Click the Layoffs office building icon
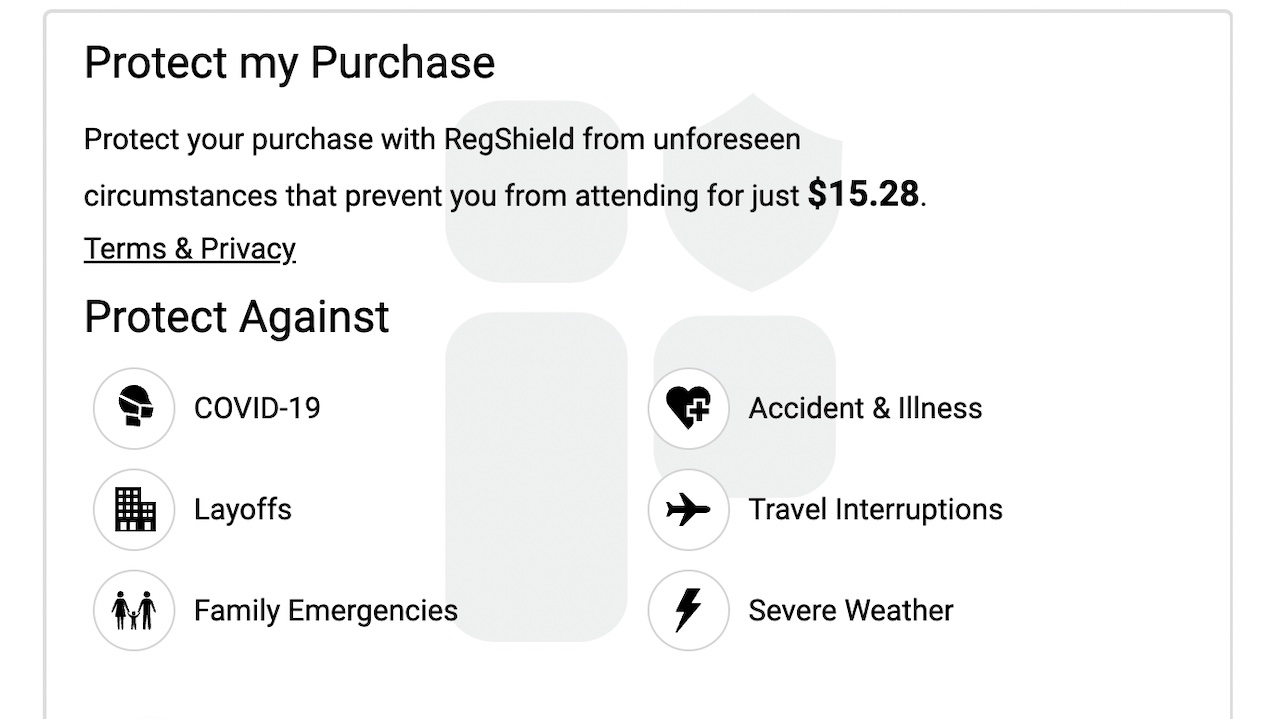This screenshot has height=719, width=1280. click(x=134, y=509)
